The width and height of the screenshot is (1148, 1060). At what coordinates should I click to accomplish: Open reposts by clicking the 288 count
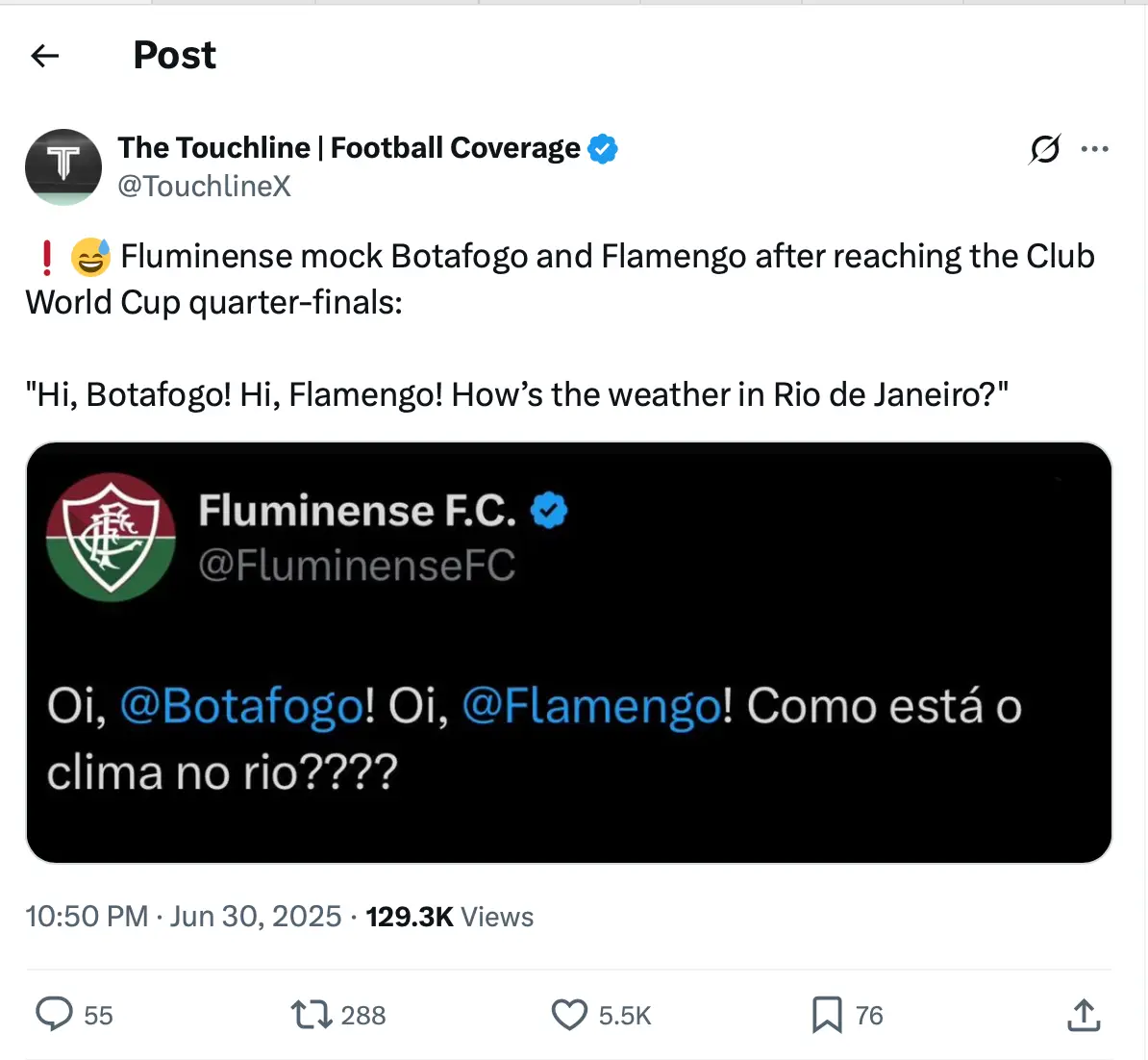362,1014
